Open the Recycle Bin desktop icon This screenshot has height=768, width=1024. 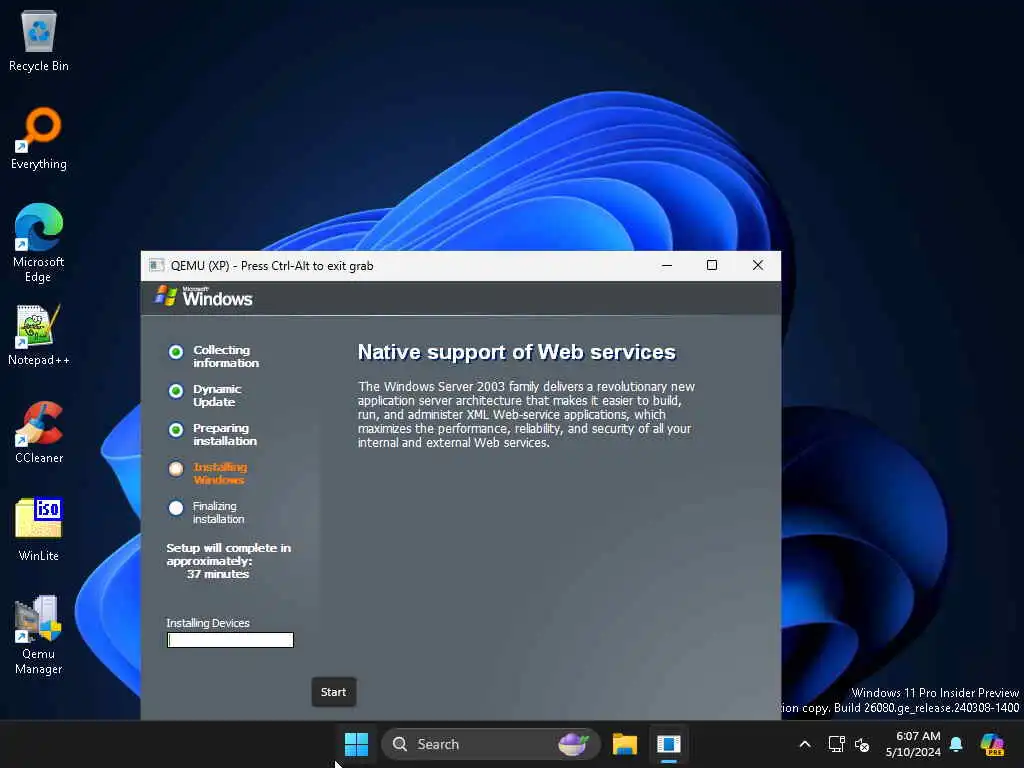[39, 40]
